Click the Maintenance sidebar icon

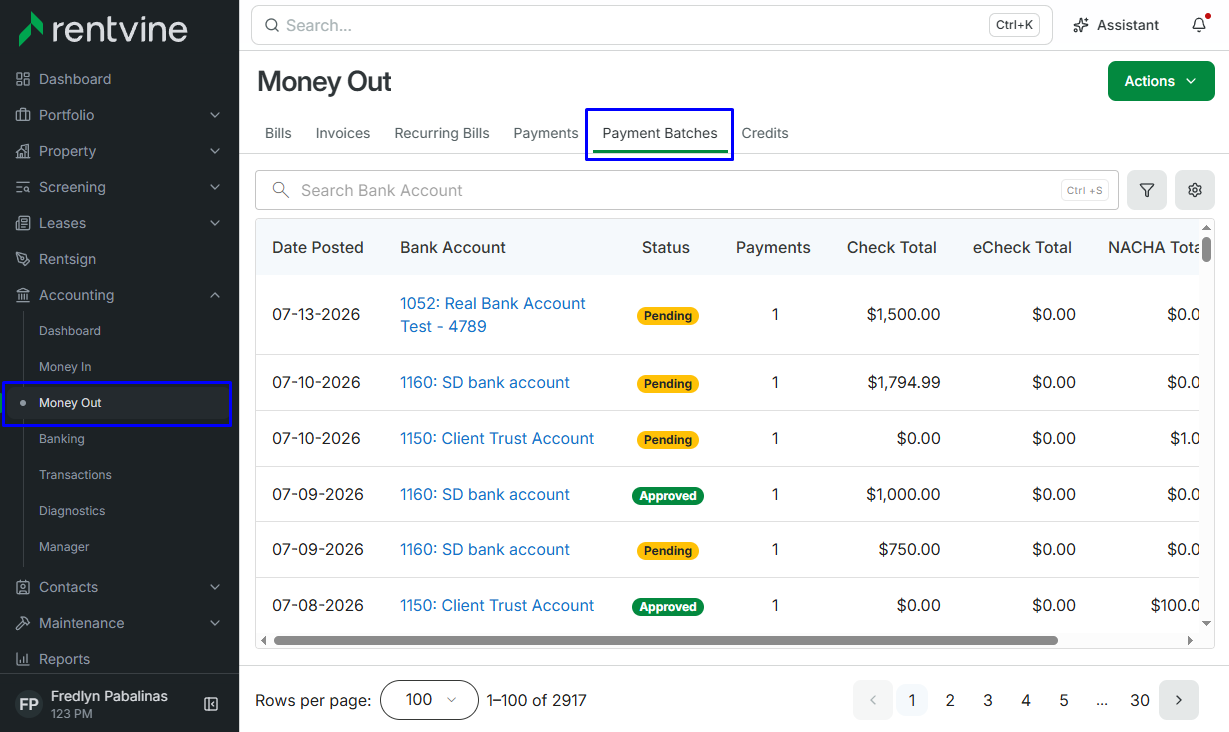[x=23, y=623]
